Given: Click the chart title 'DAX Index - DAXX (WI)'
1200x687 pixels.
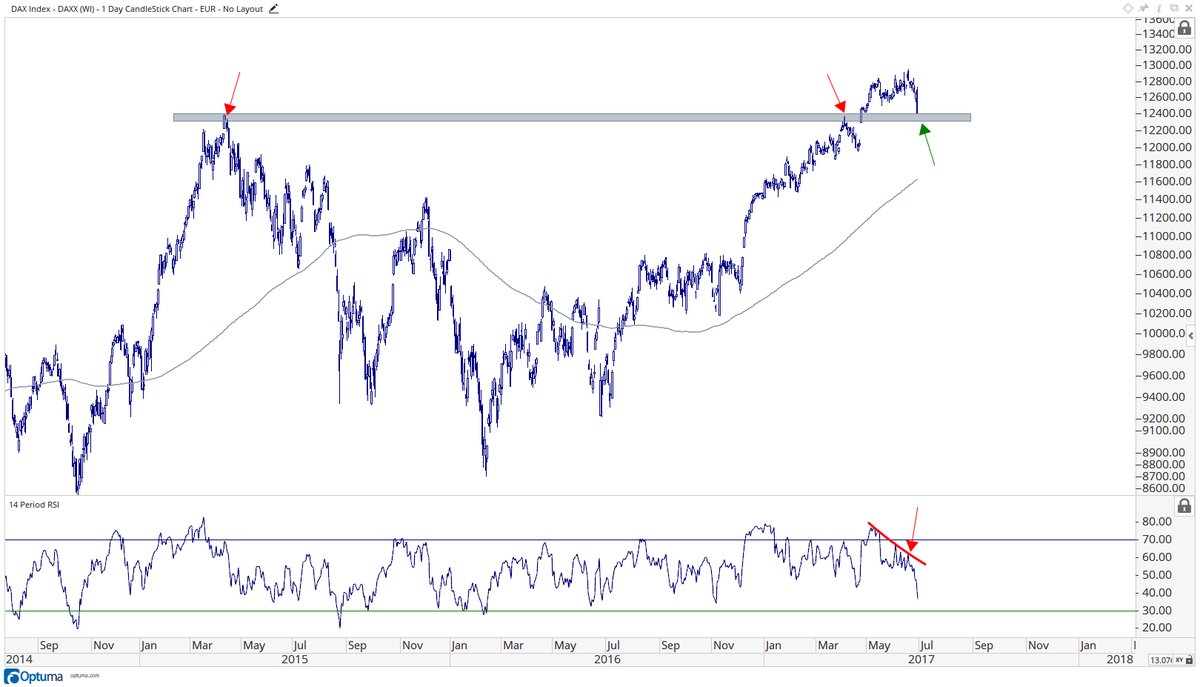Looking at the screenshot, I should pyautogui.click(x=54, y=9).
